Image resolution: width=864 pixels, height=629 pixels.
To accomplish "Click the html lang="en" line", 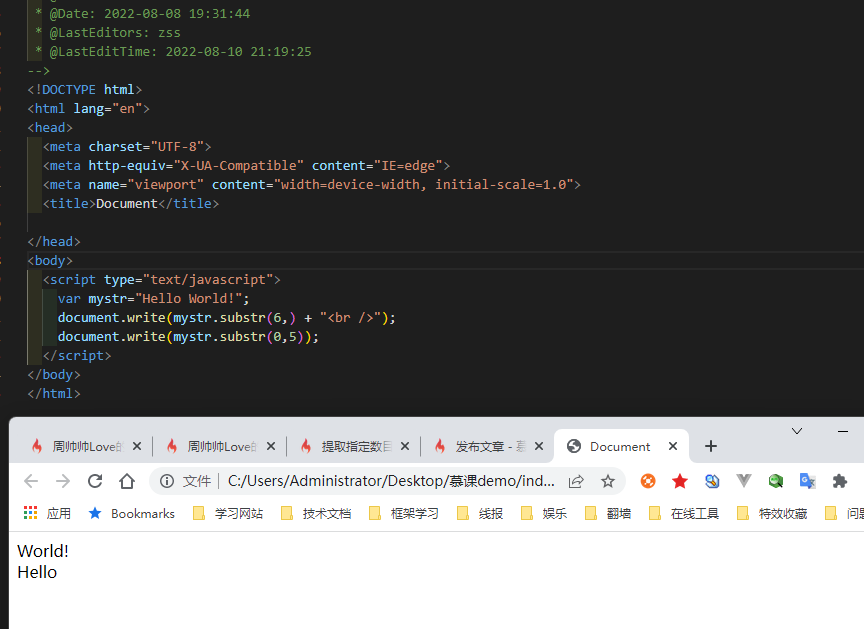I will pyautogui.click(x=89, y=109).
